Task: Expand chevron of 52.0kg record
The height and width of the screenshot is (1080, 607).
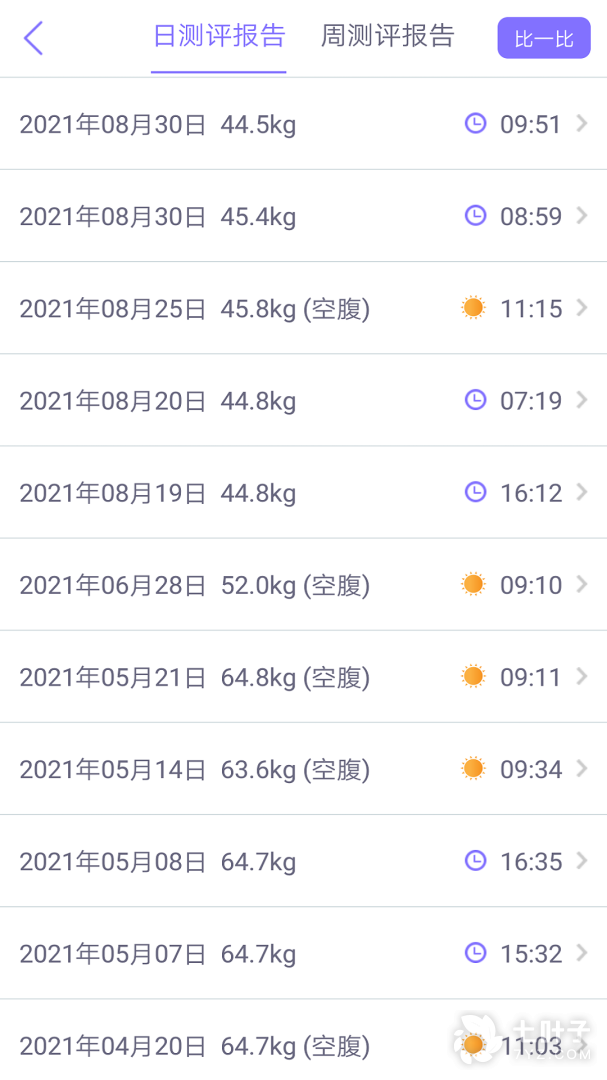Action: coord(582,584)
